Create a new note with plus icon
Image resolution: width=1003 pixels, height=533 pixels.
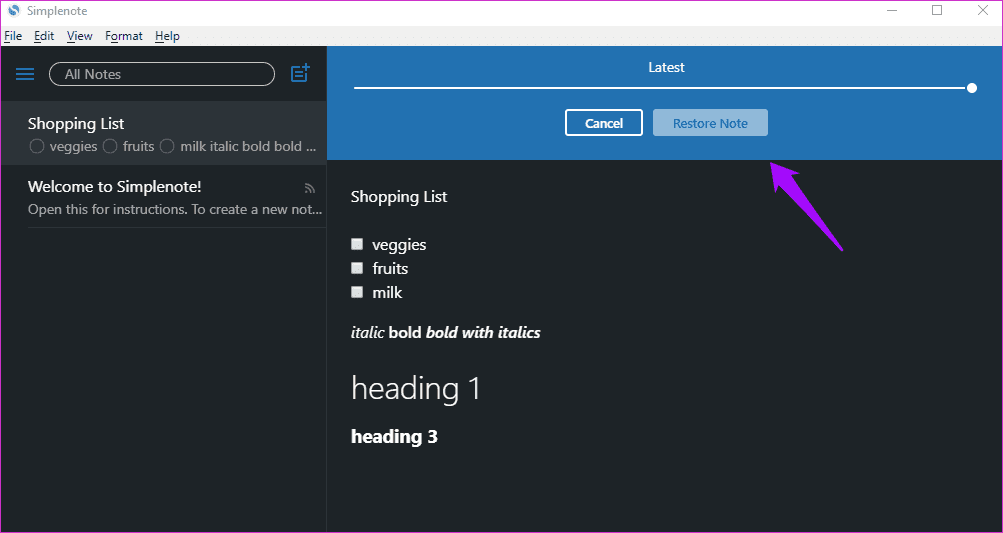click(x=300, y=74)
